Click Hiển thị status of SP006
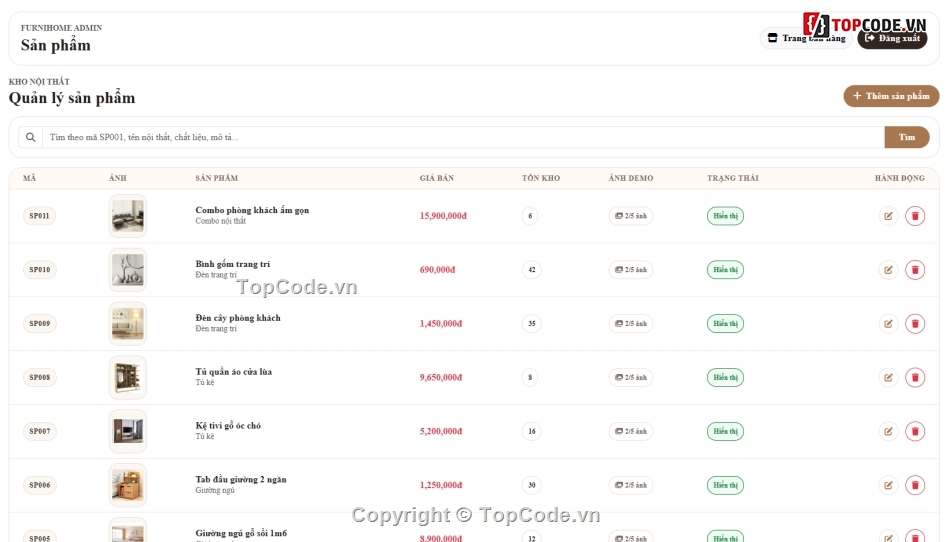The height and width of the screenshot is (542, 950). [725, 485]
